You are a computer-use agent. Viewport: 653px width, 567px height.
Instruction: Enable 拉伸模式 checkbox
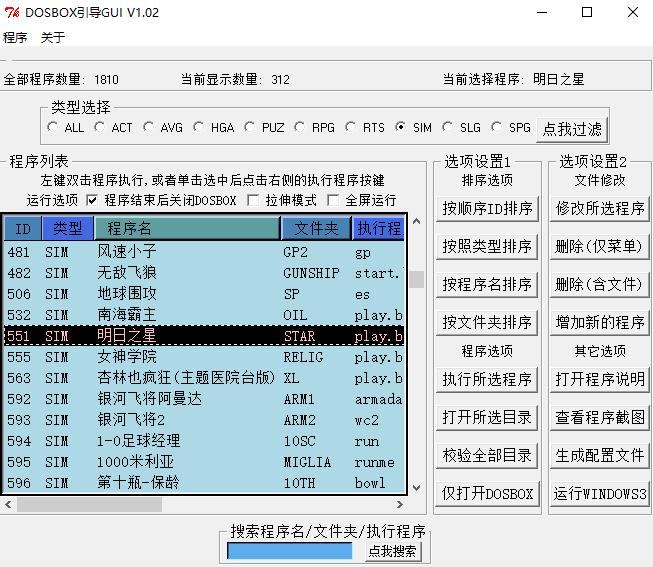coord(252,200)
